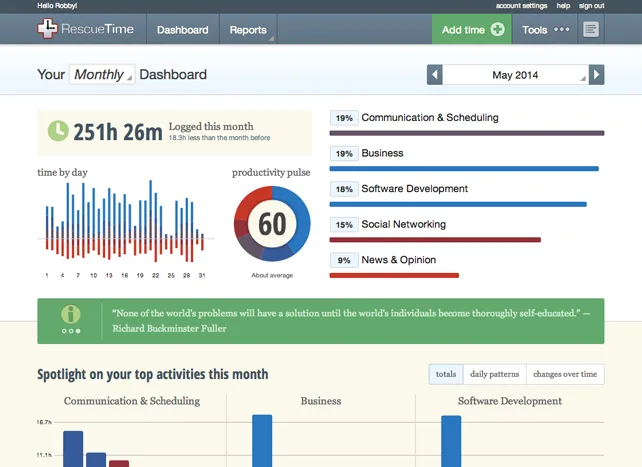Open the Tools menu

545,29
